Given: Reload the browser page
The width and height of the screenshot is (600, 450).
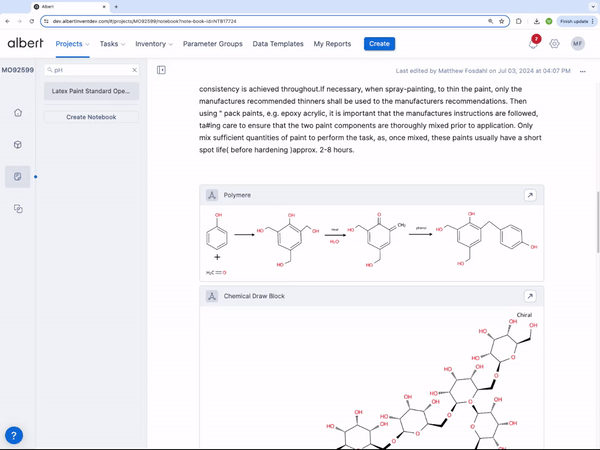Looking at the screenshot, I should [32, 21].
